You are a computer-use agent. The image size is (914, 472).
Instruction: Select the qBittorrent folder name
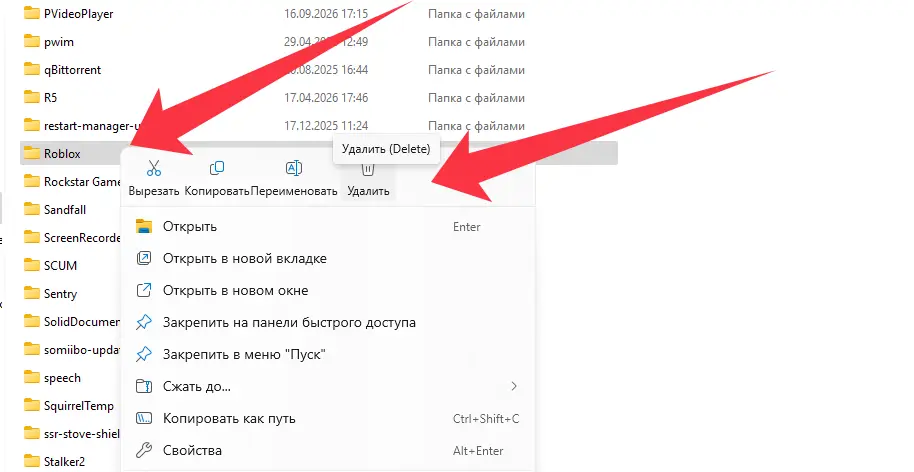[72, 70]
